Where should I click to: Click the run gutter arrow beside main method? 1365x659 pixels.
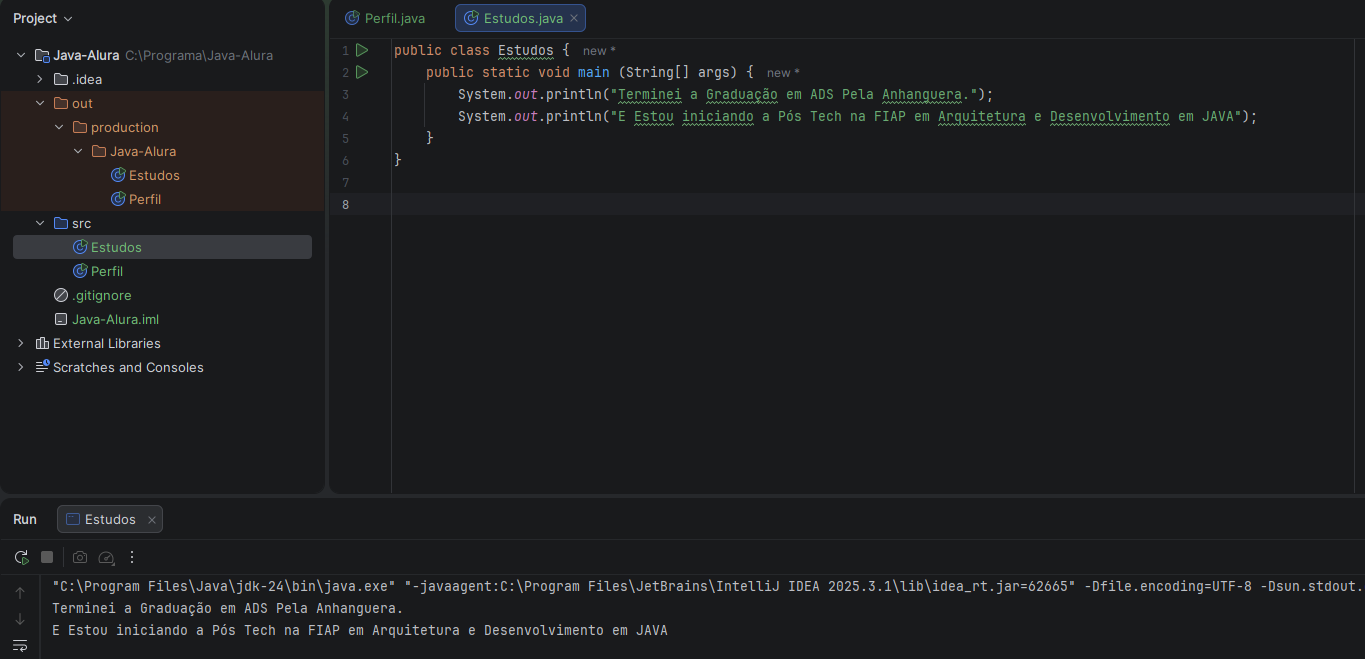tap(362, 72)
